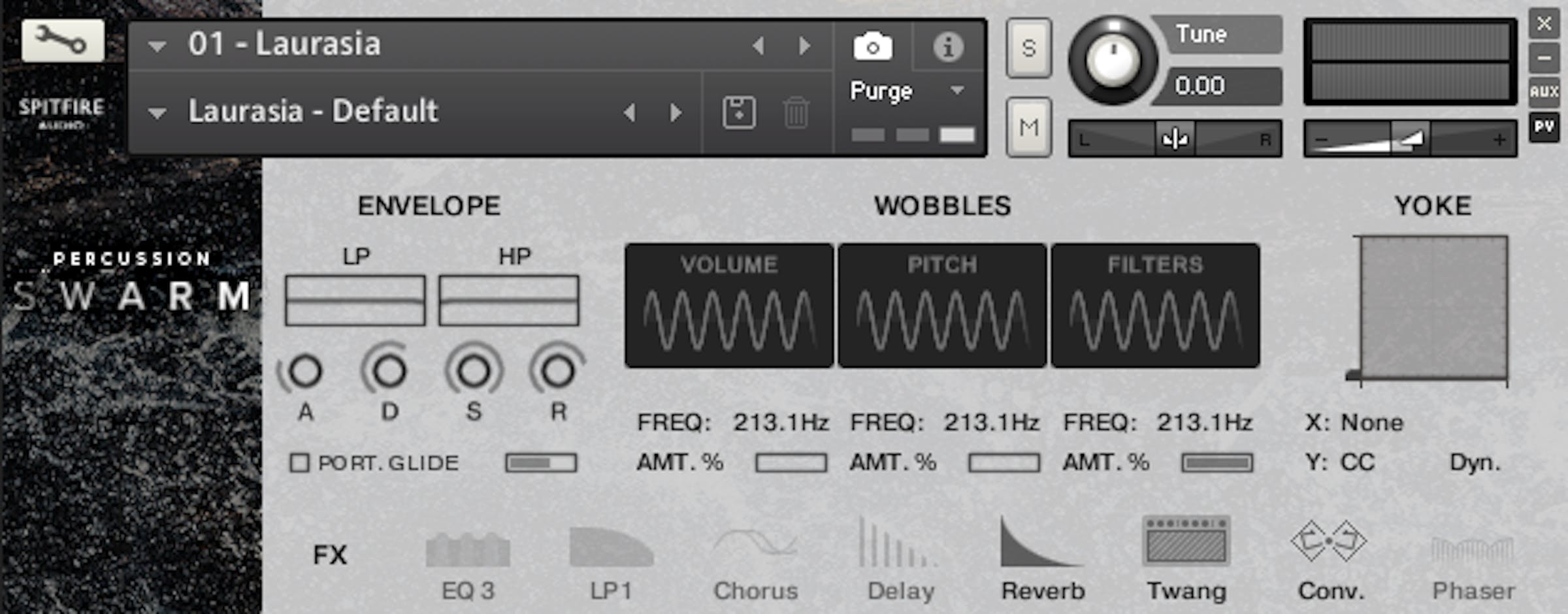Open the Purge dropdown menu
Viewport: 1568px width, 614px height.
tap(956, 90)
